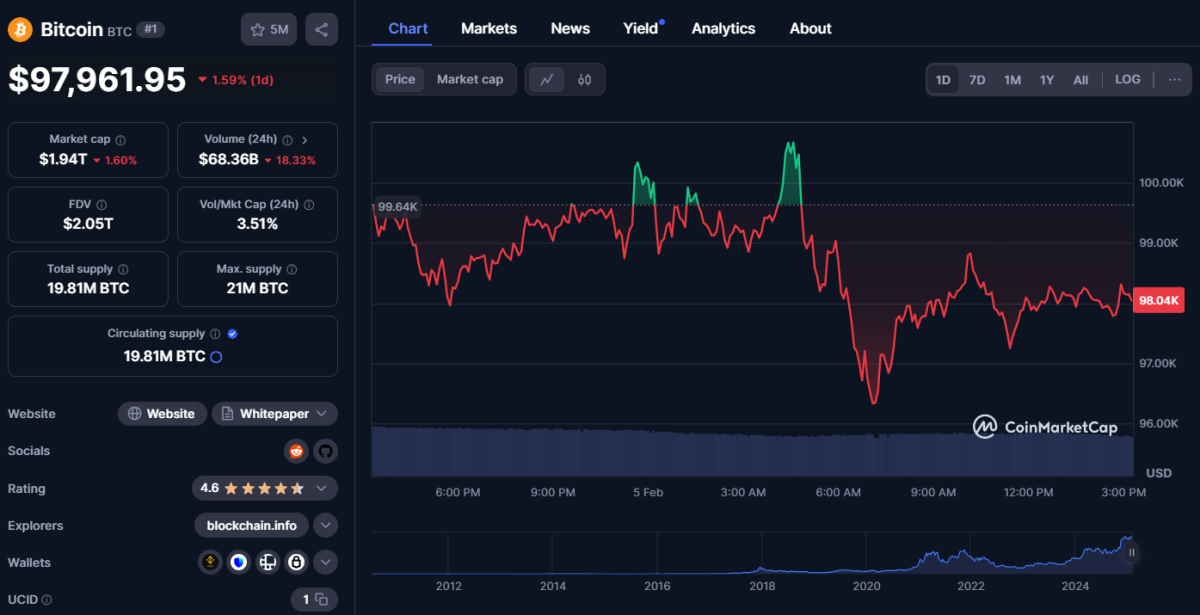Switch to the Analytics tab

tap(723, 28)
